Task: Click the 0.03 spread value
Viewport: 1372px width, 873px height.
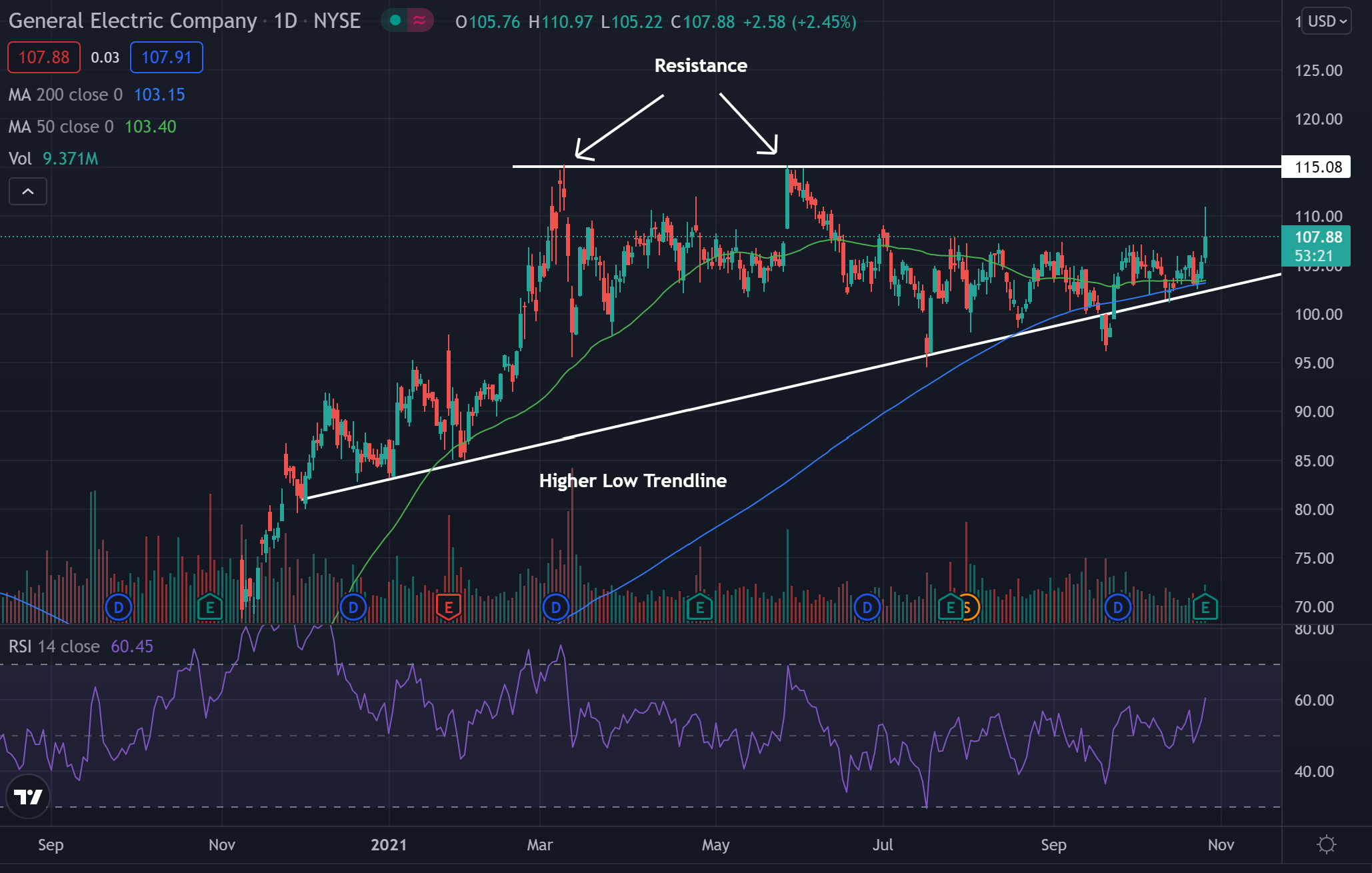Action: (105, 58)
